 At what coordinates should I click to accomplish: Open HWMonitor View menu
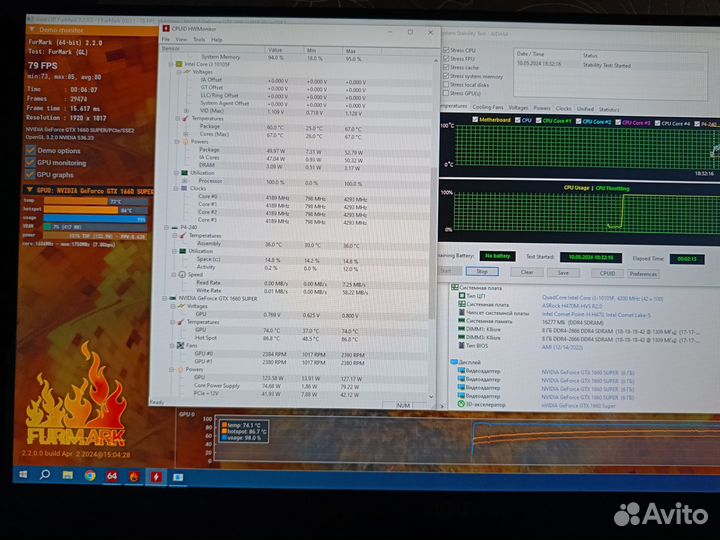(181, 39)
